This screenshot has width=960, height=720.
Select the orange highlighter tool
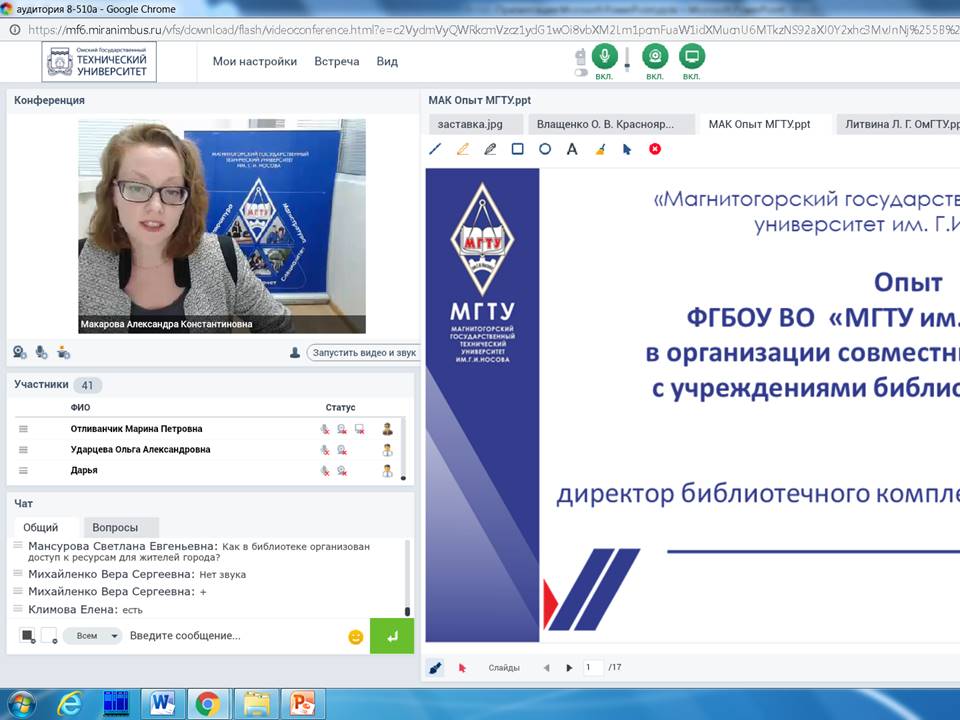tap(462, 149)
